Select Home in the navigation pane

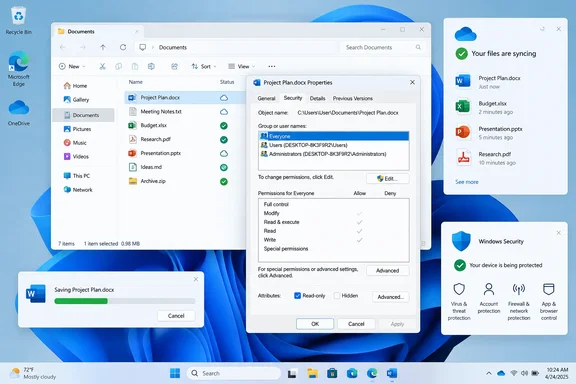tap(83, 86)
